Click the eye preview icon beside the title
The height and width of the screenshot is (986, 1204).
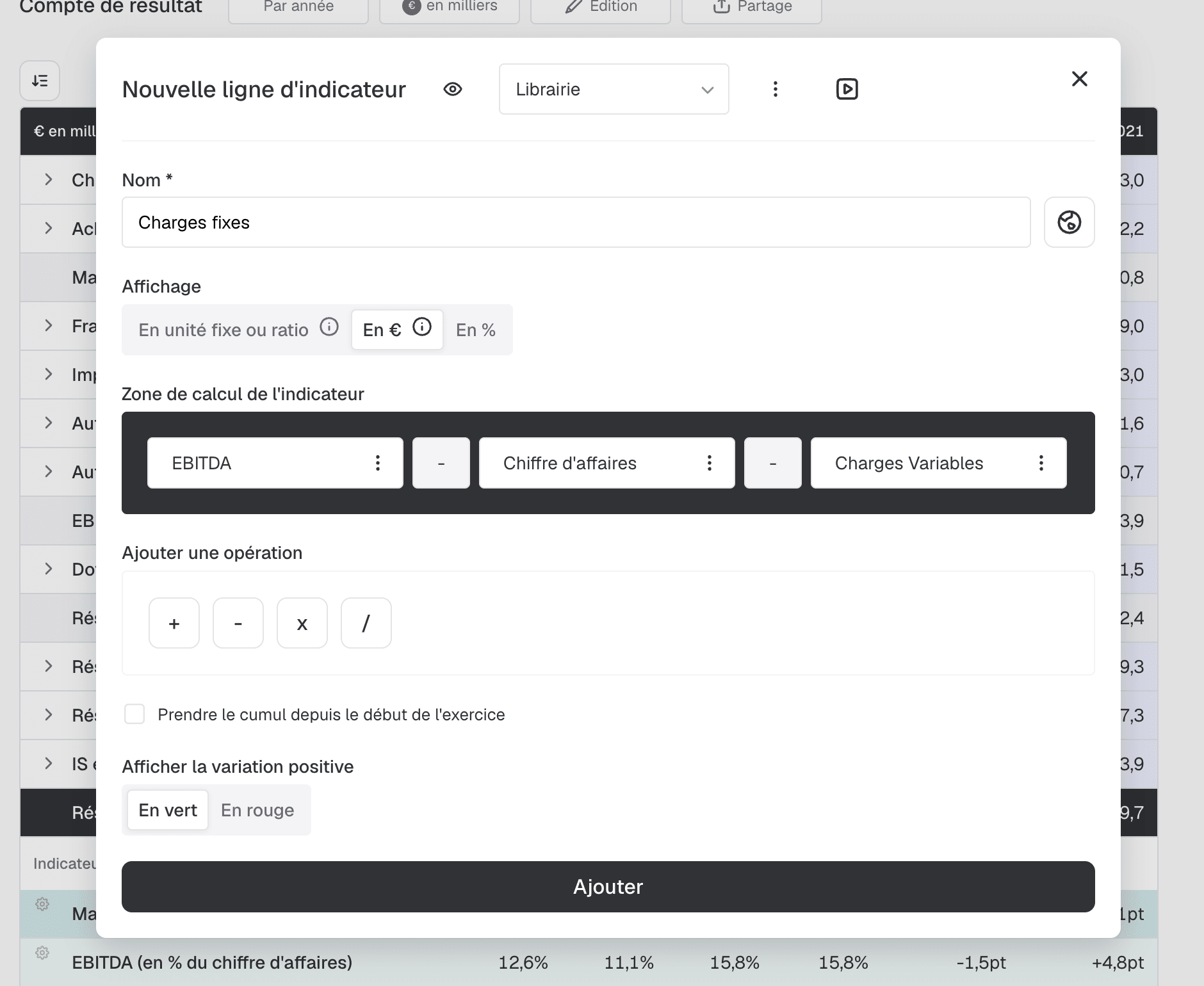453,89
